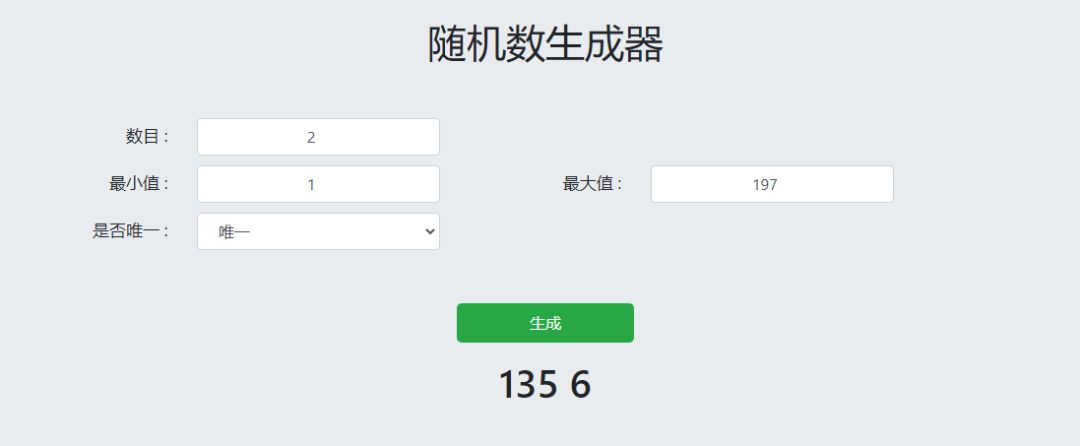This screenshot has width=1080, height=446.
Task: Click the generated number 6
Action: [581, 385]
